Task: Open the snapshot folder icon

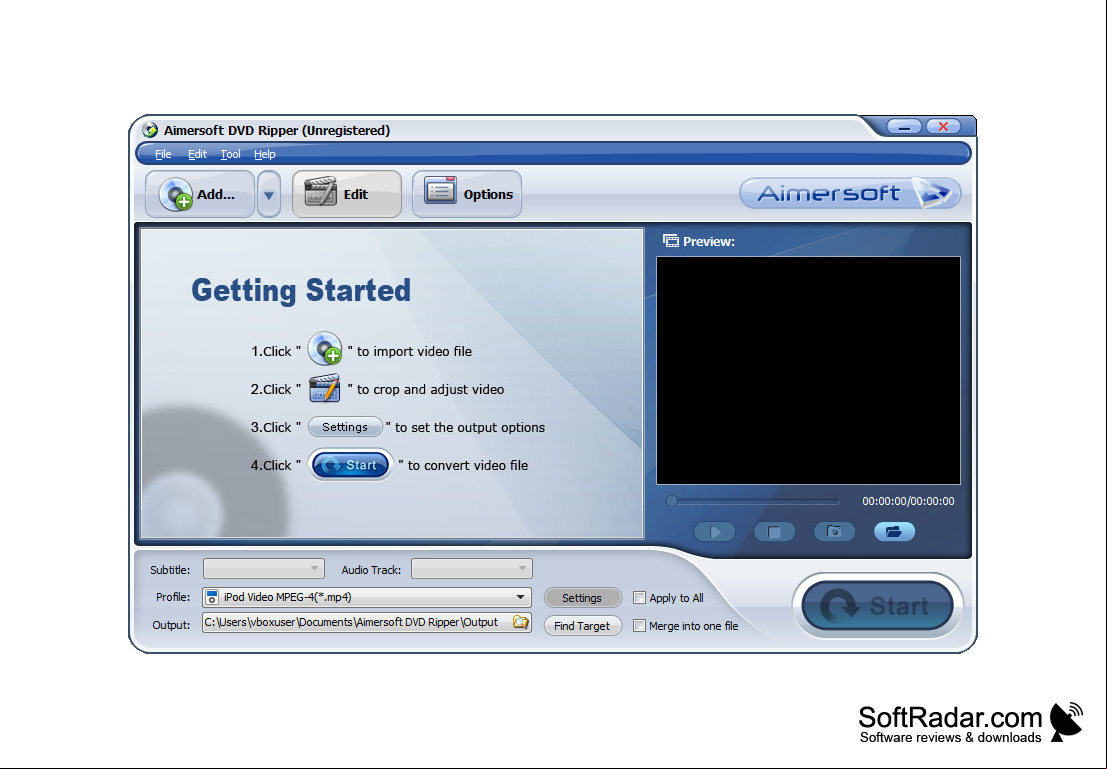Action: (894, 532)
